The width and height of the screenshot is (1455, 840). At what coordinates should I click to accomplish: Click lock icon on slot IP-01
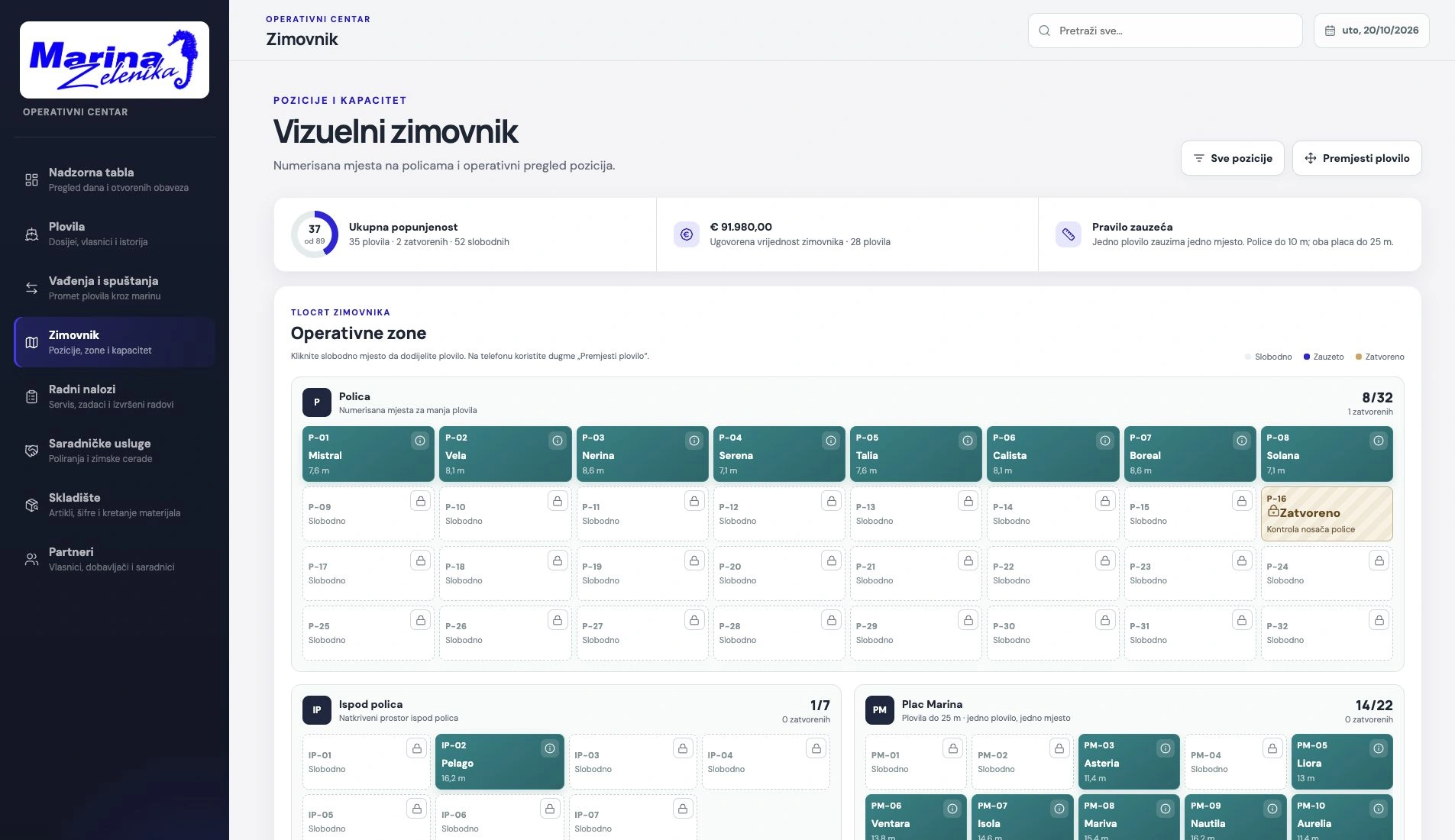pyautogui.click(x=417, y=748)
